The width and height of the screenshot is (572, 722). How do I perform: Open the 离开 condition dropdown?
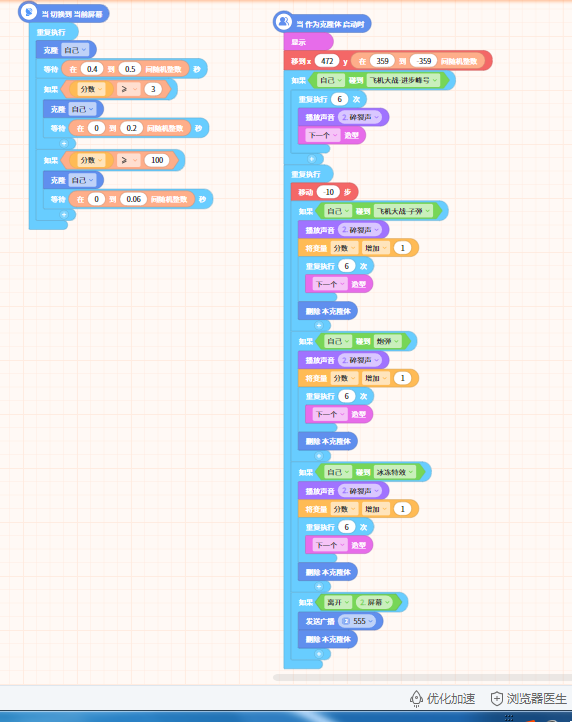[x=338, y=602]
